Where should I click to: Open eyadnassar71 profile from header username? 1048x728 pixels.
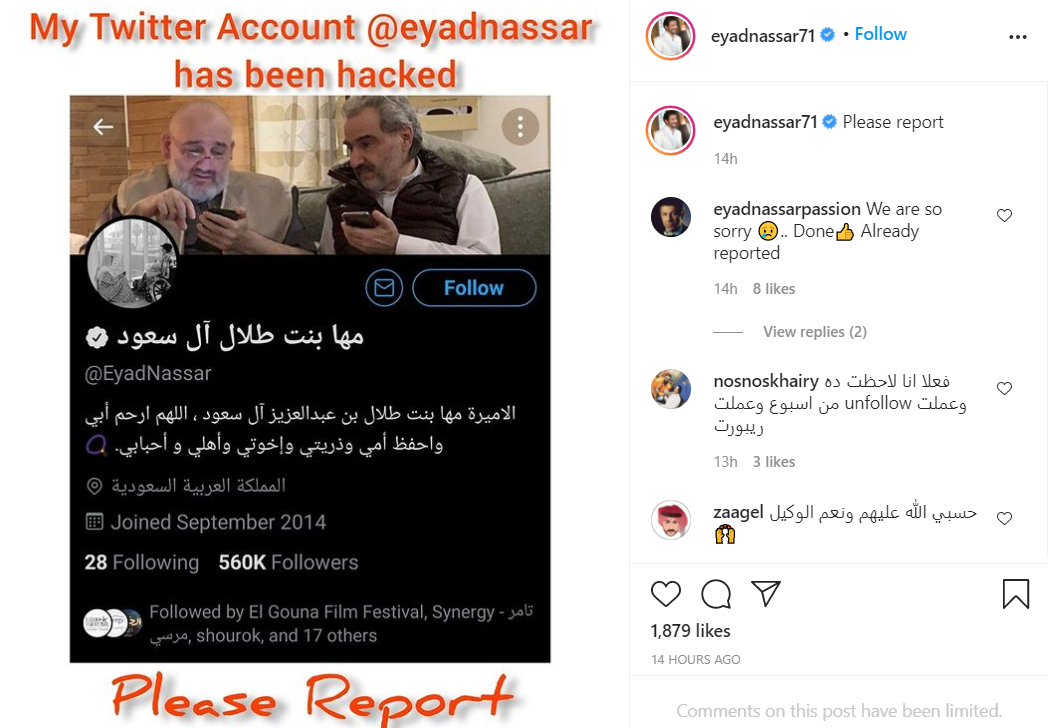(763, 35)
